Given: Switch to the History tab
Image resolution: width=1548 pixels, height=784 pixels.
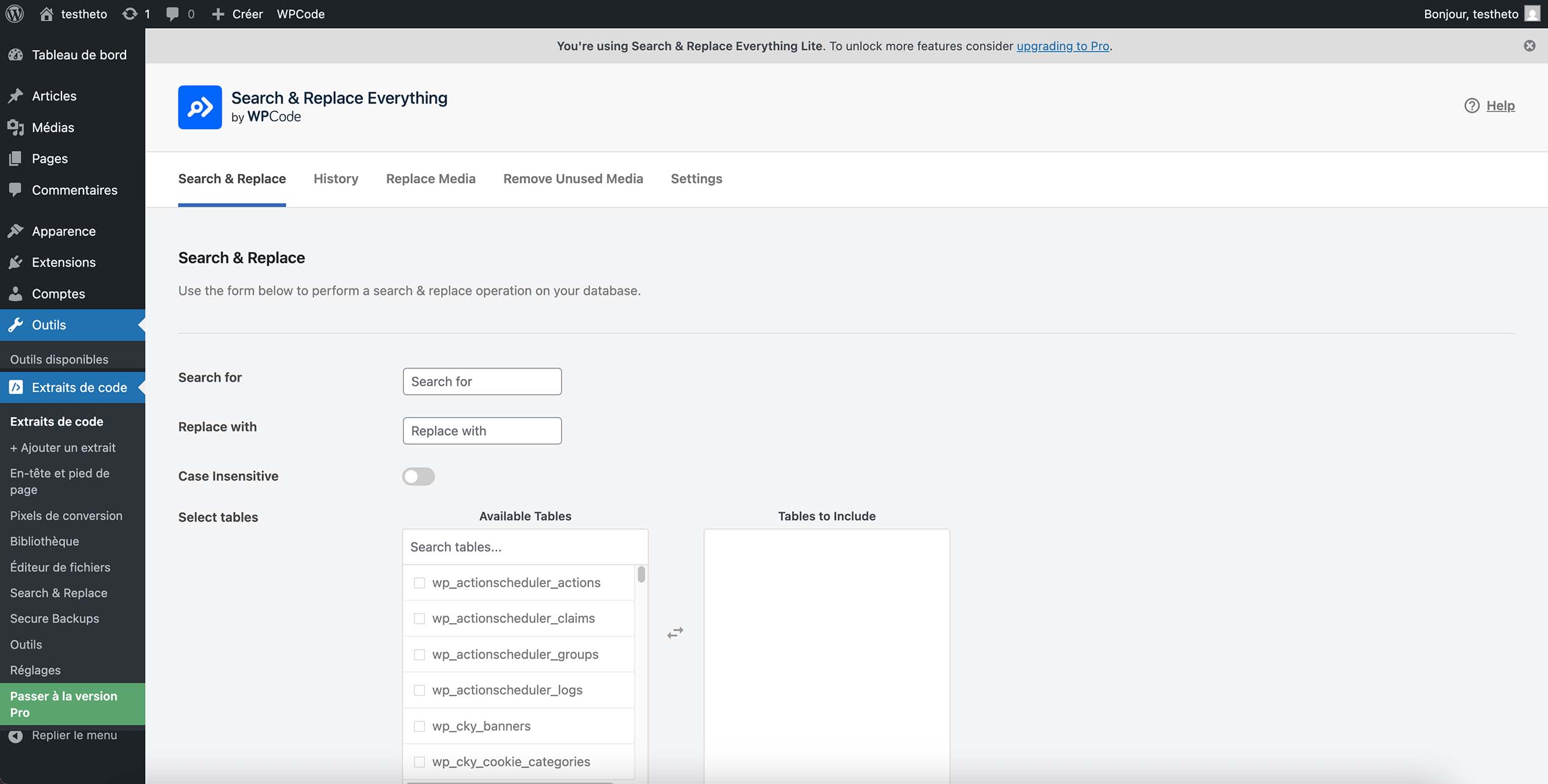Looking at the screenshot, I should pos(336,178).
